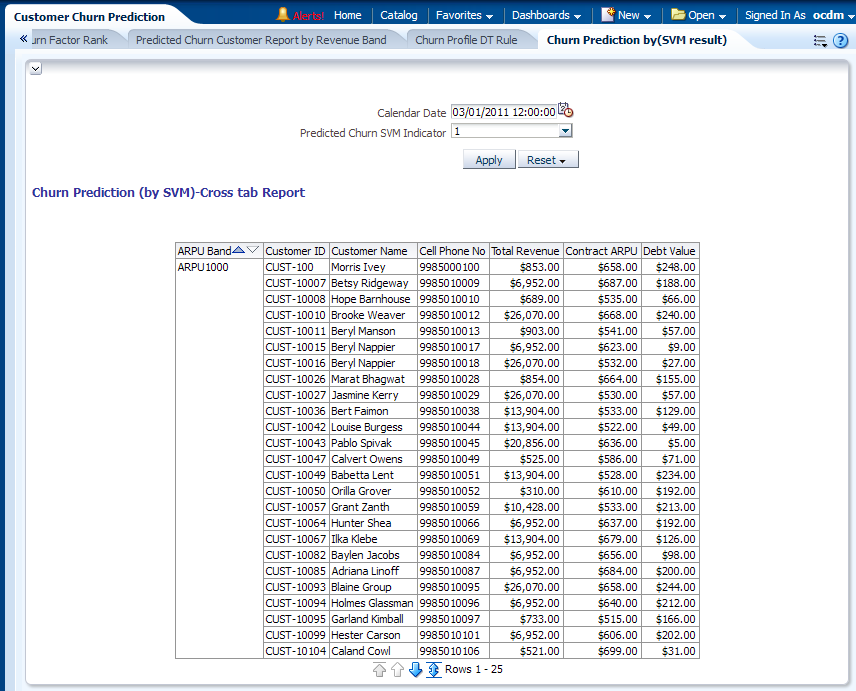Viewport: 856px width, 691px height.
Task: Open Predicted Churn SVM Indicator dropdown
Action: [565, 131]
